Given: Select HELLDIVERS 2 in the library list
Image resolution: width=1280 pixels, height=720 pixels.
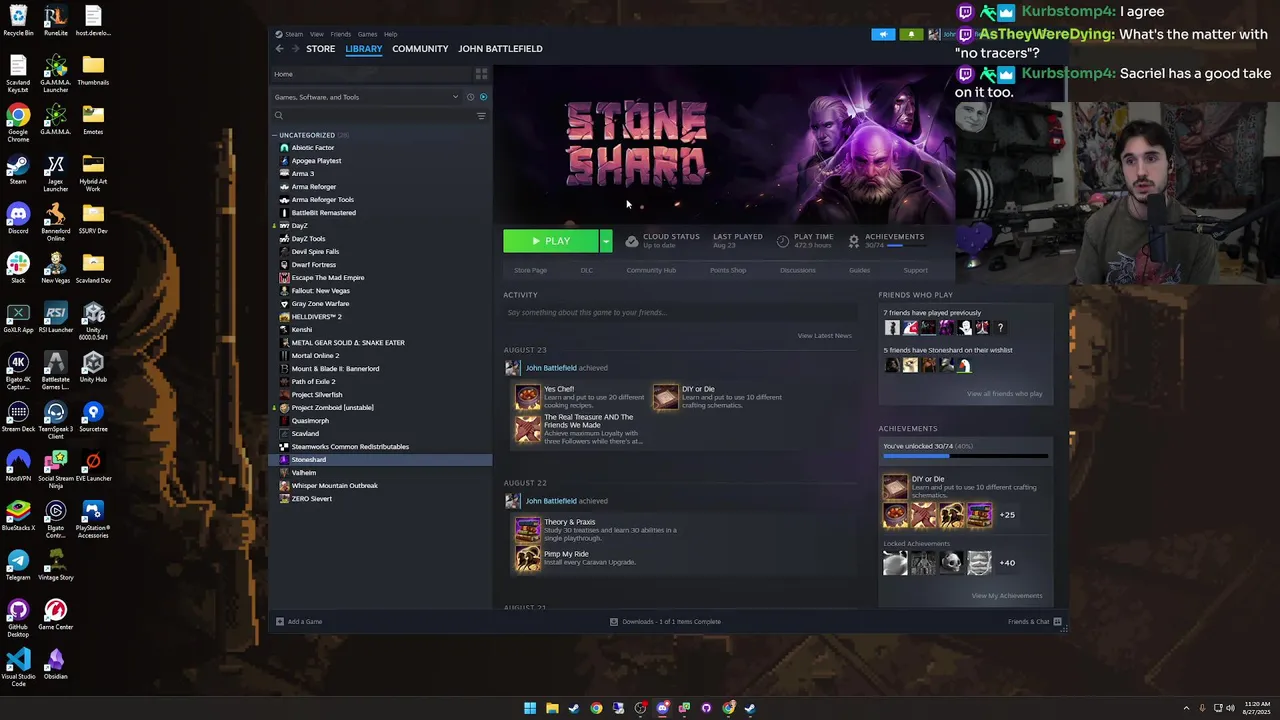Looking at the screenshot, I should click(x=316, y=317).
